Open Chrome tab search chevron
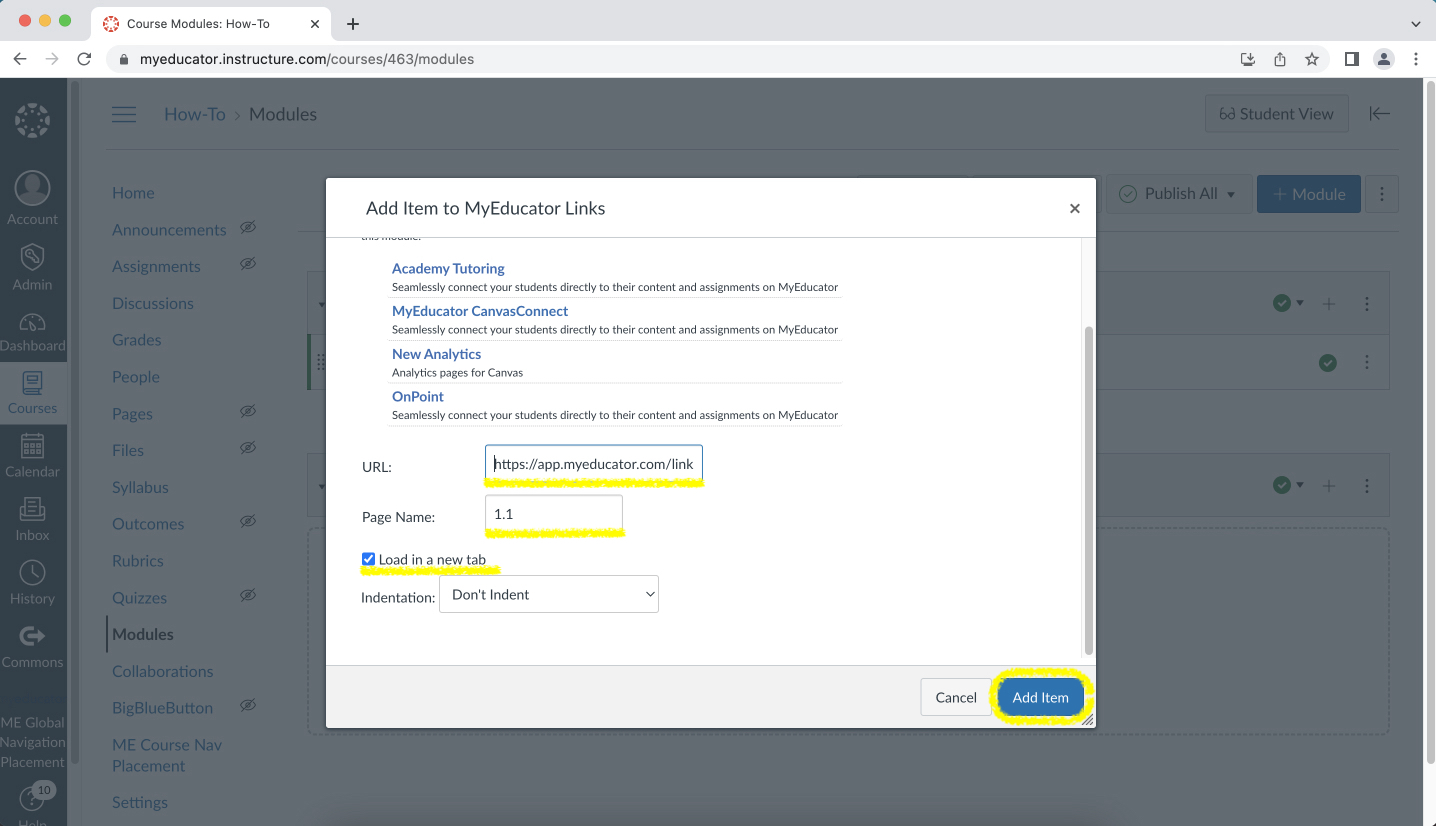 pyautogui.click(x=1415, y=24)
